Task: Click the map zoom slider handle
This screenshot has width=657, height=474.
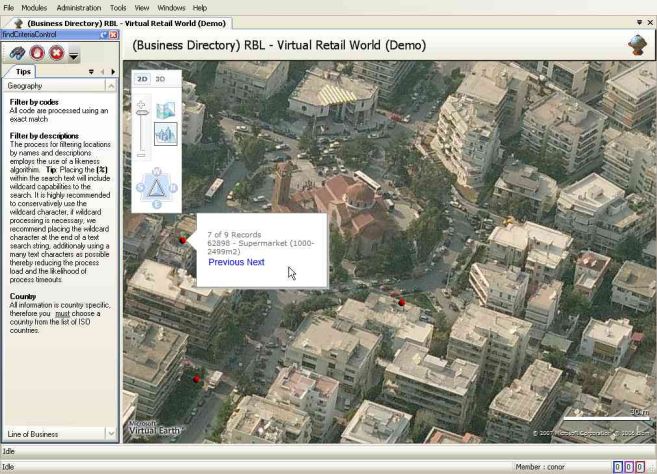Action: coord(142,113)
